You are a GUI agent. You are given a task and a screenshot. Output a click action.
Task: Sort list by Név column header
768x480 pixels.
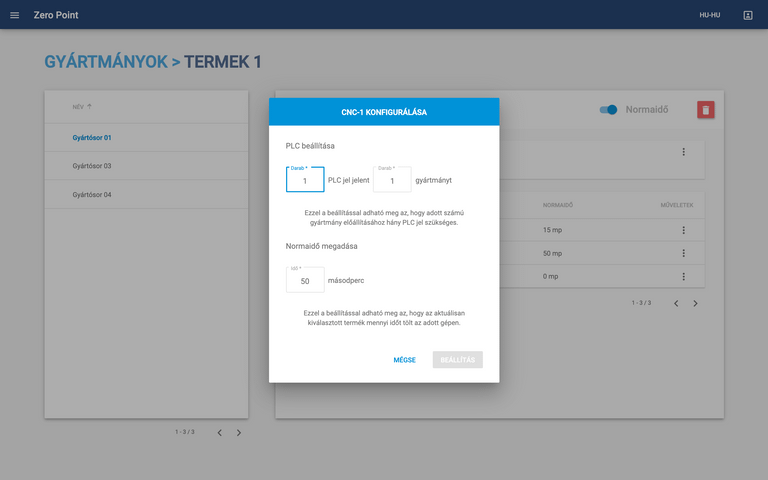tap(82, 106)
